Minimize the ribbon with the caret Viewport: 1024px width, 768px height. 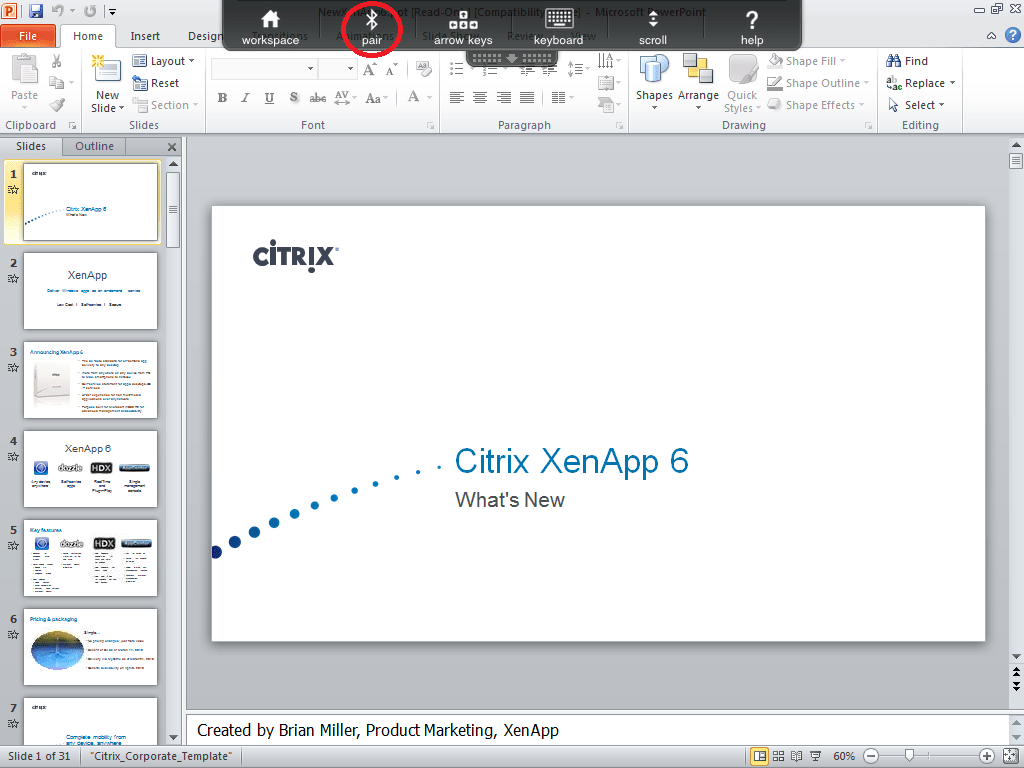coord(991,37)
